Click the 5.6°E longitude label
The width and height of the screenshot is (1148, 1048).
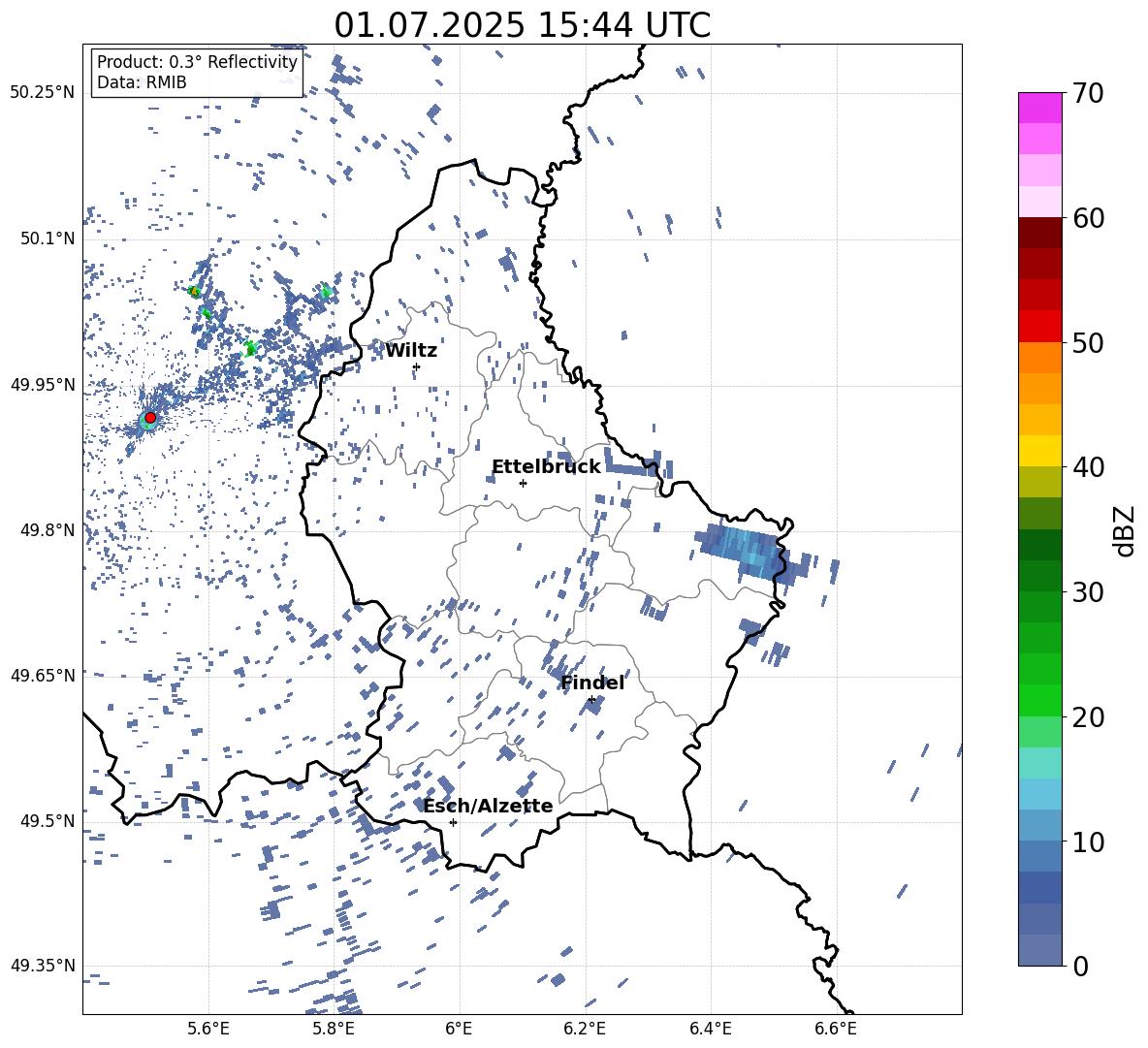pos(208,1029)
